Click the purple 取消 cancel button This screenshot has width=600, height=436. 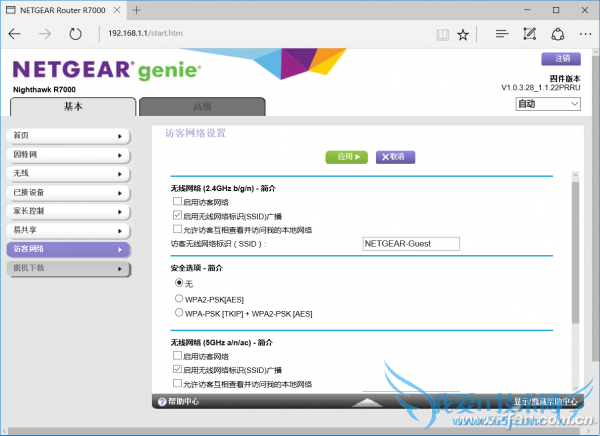[395, 157]
